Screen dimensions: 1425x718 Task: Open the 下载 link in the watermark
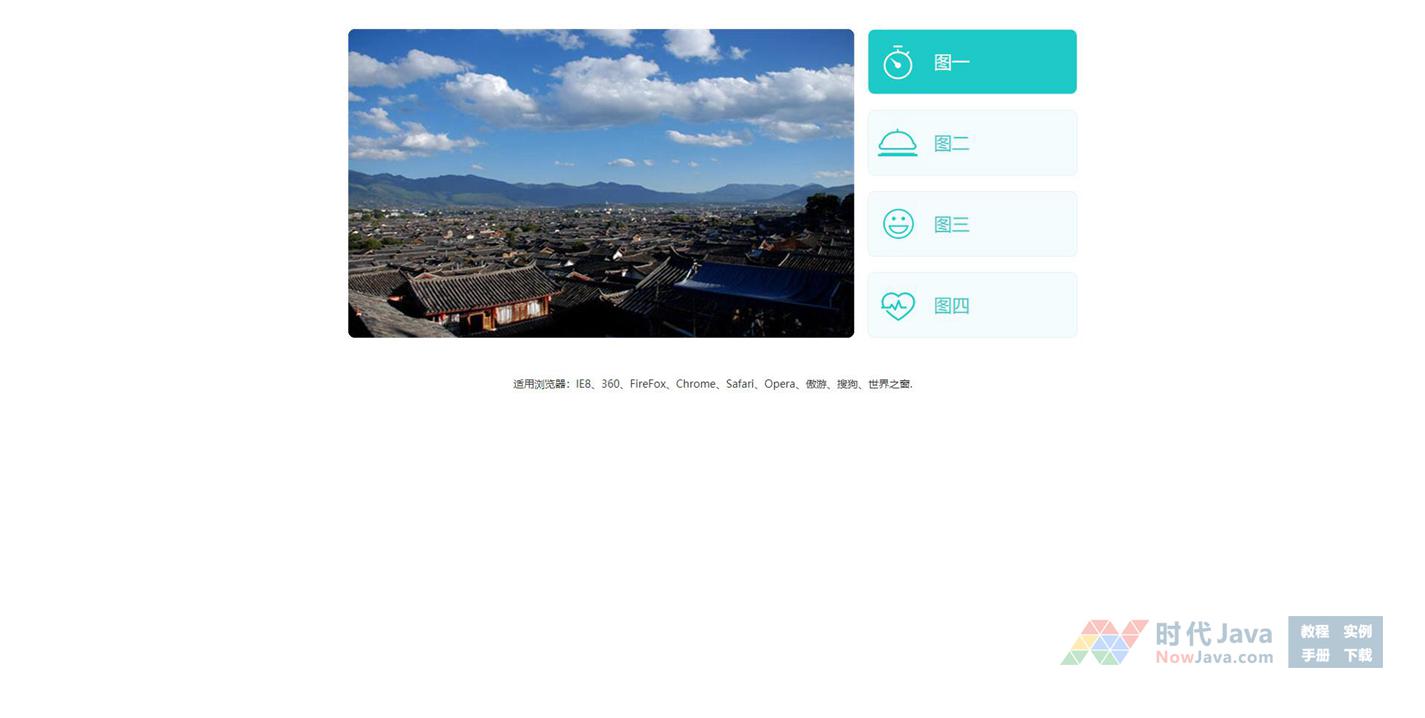(x=1357, y=655)
